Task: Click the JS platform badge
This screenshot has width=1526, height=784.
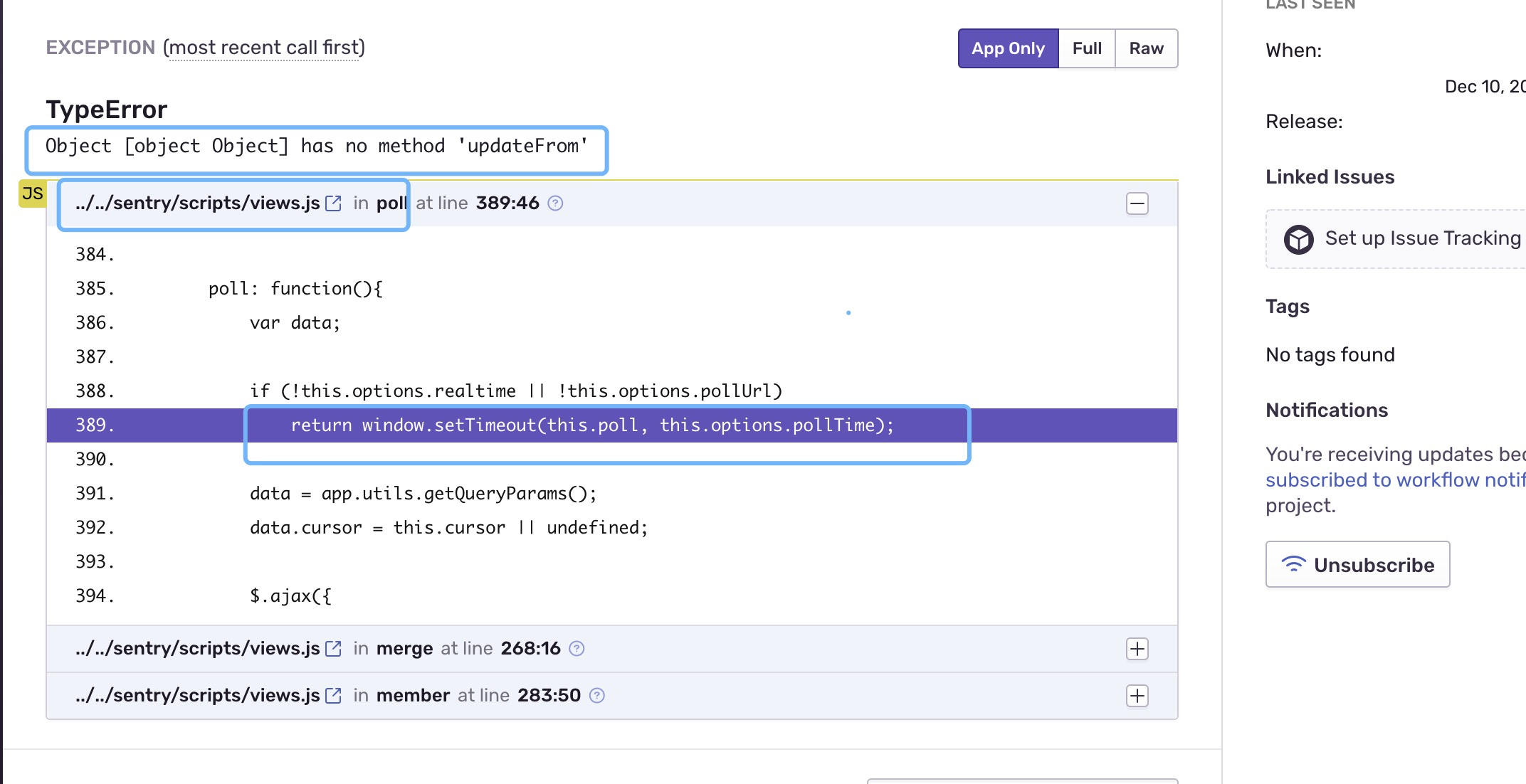Action: (33, 194)
